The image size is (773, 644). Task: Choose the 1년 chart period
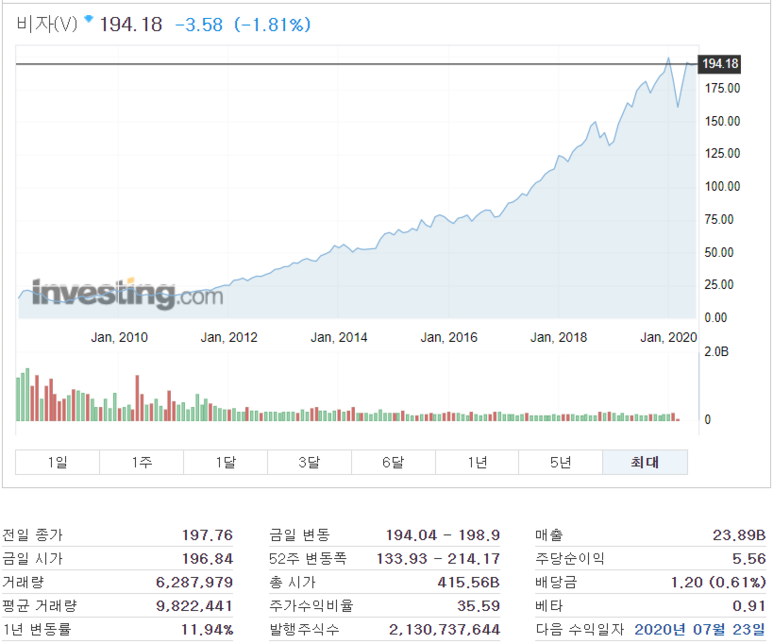point(477,462)
